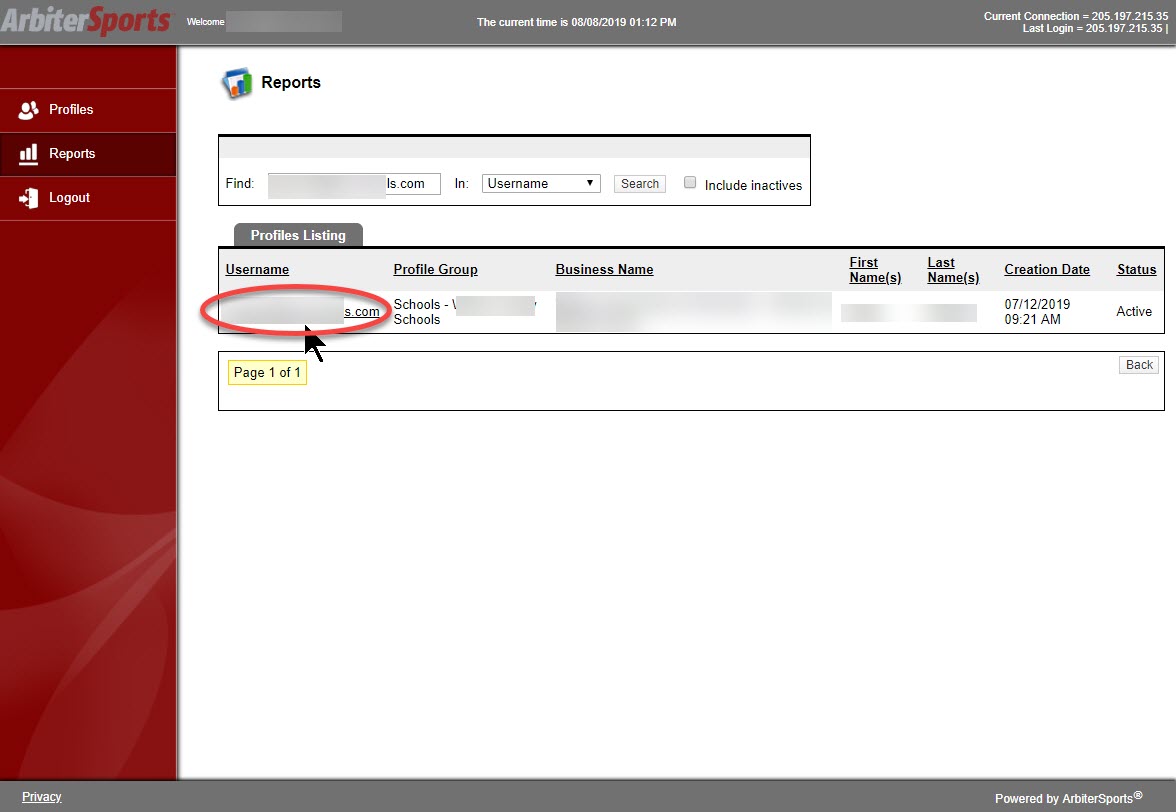
Task: Click the Active status cell
Action: [1133, 312]
